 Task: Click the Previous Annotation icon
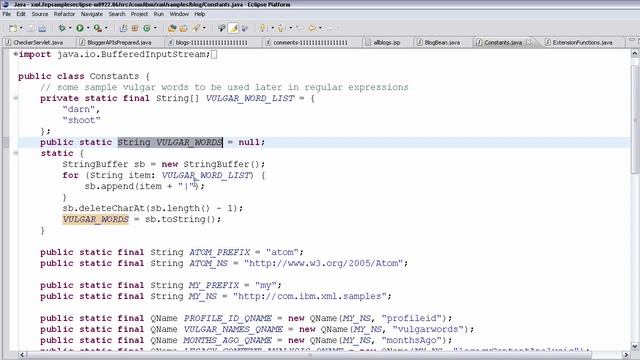281,28
